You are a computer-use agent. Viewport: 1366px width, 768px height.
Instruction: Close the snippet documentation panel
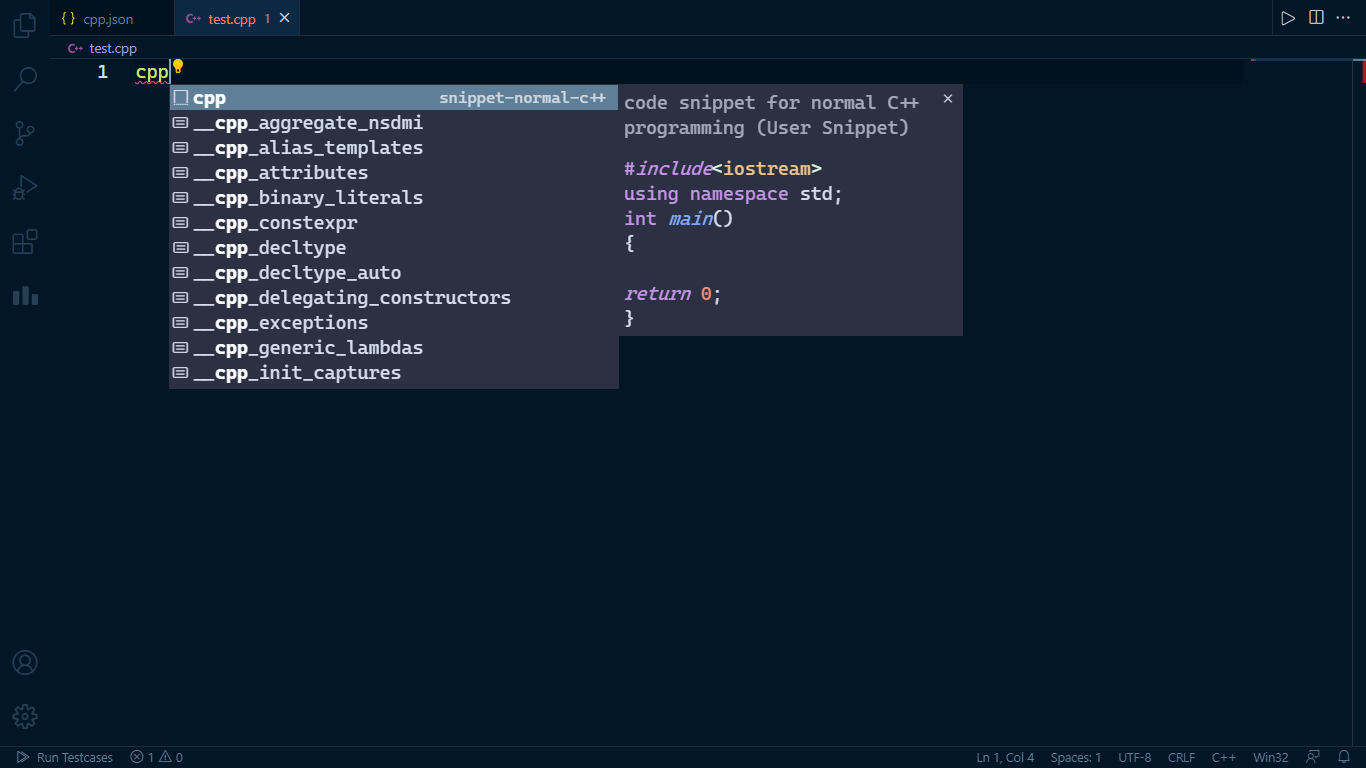(948, 98)
